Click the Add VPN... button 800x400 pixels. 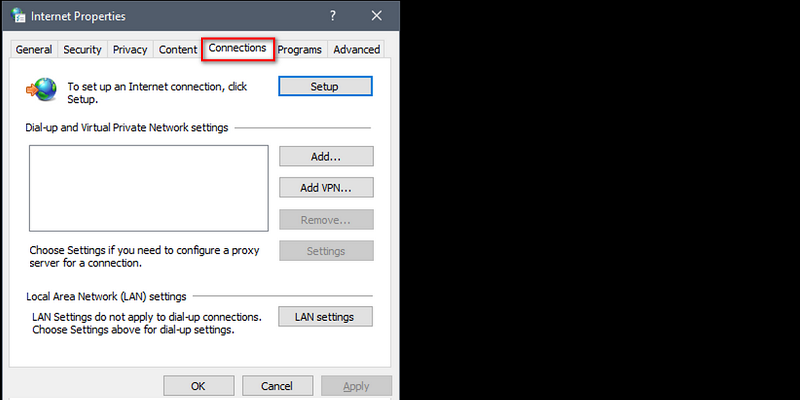tap(326, 187)
